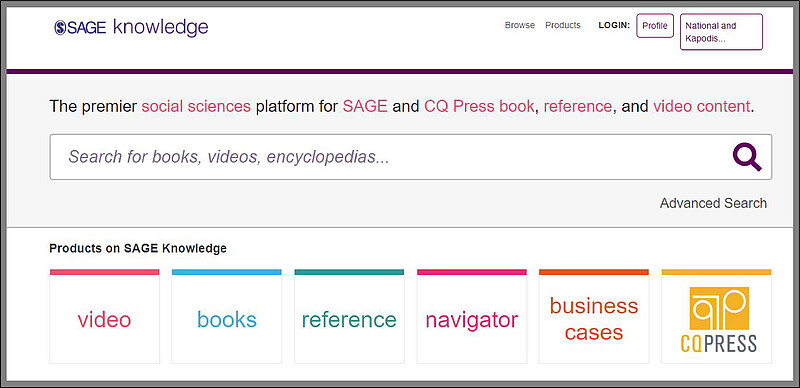The image size is (800, 388).
Task: Follow the 'CQ Press book' link
Action: pos(479,107)
